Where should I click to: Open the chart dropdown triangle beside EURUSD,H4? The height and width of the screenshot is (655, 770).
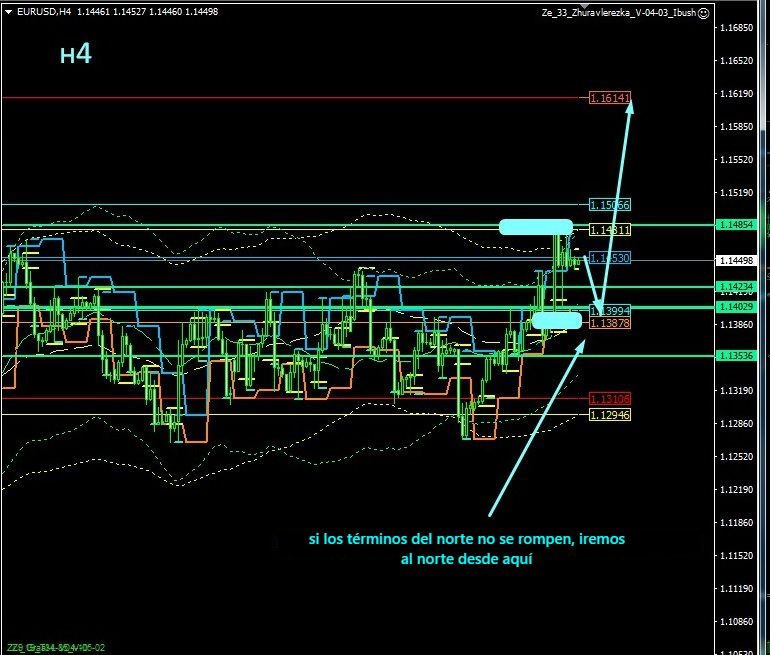coord(8,12)
